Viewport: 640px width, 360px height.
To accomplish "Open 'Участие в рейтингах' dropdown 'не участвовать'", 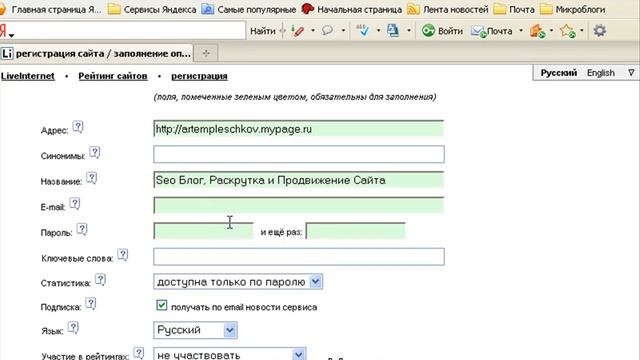I will pyautogui.click(x=229, y=355).
